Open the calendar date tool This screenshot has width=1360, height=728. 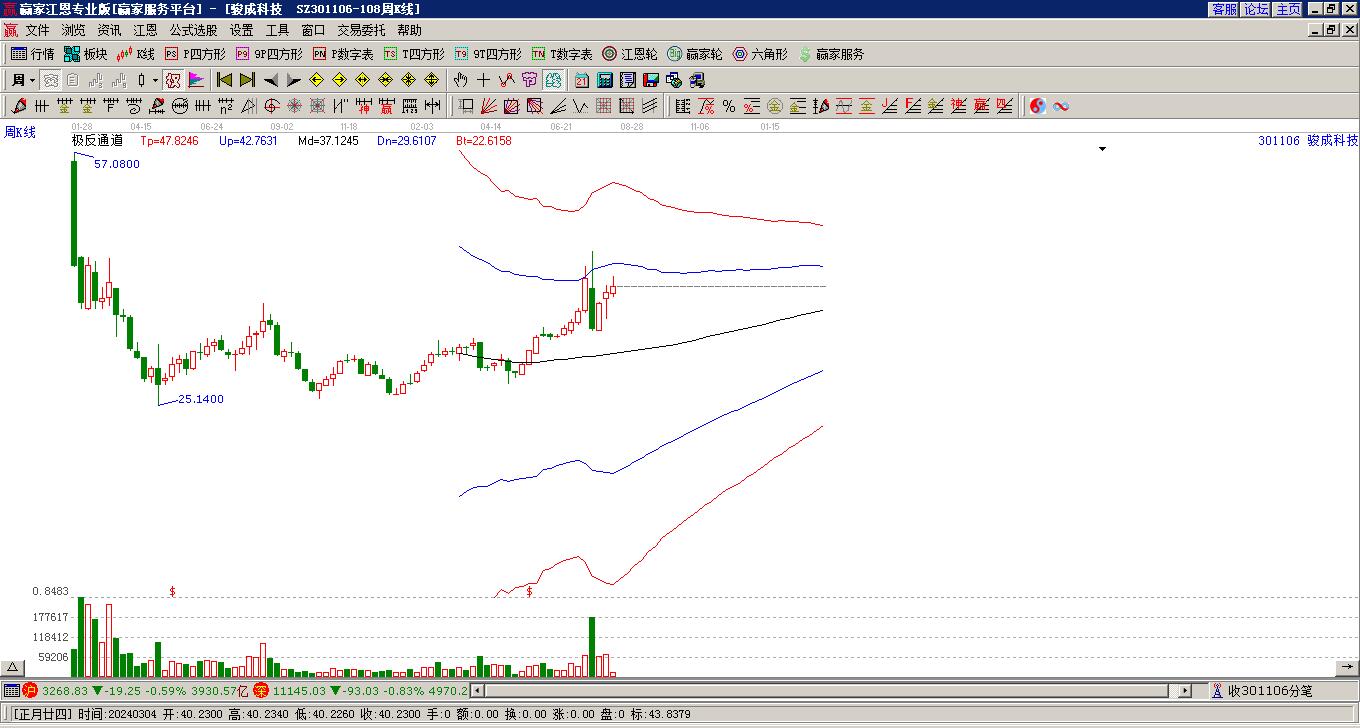tap(583, 80)
